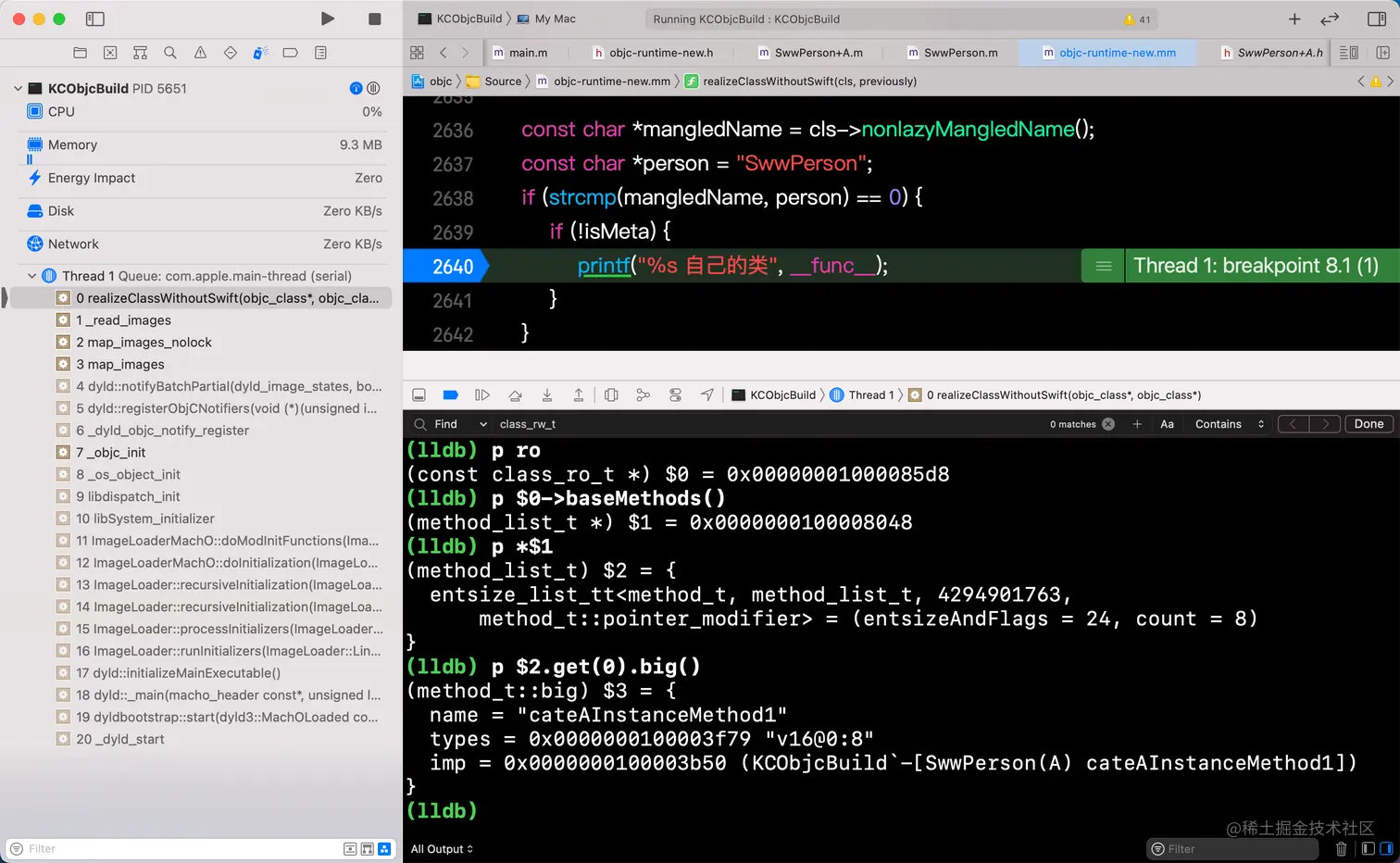Open the report navigator
The height and width of the screenshot is (863, 1400).
pyautogui.click(x=320, y=53)
